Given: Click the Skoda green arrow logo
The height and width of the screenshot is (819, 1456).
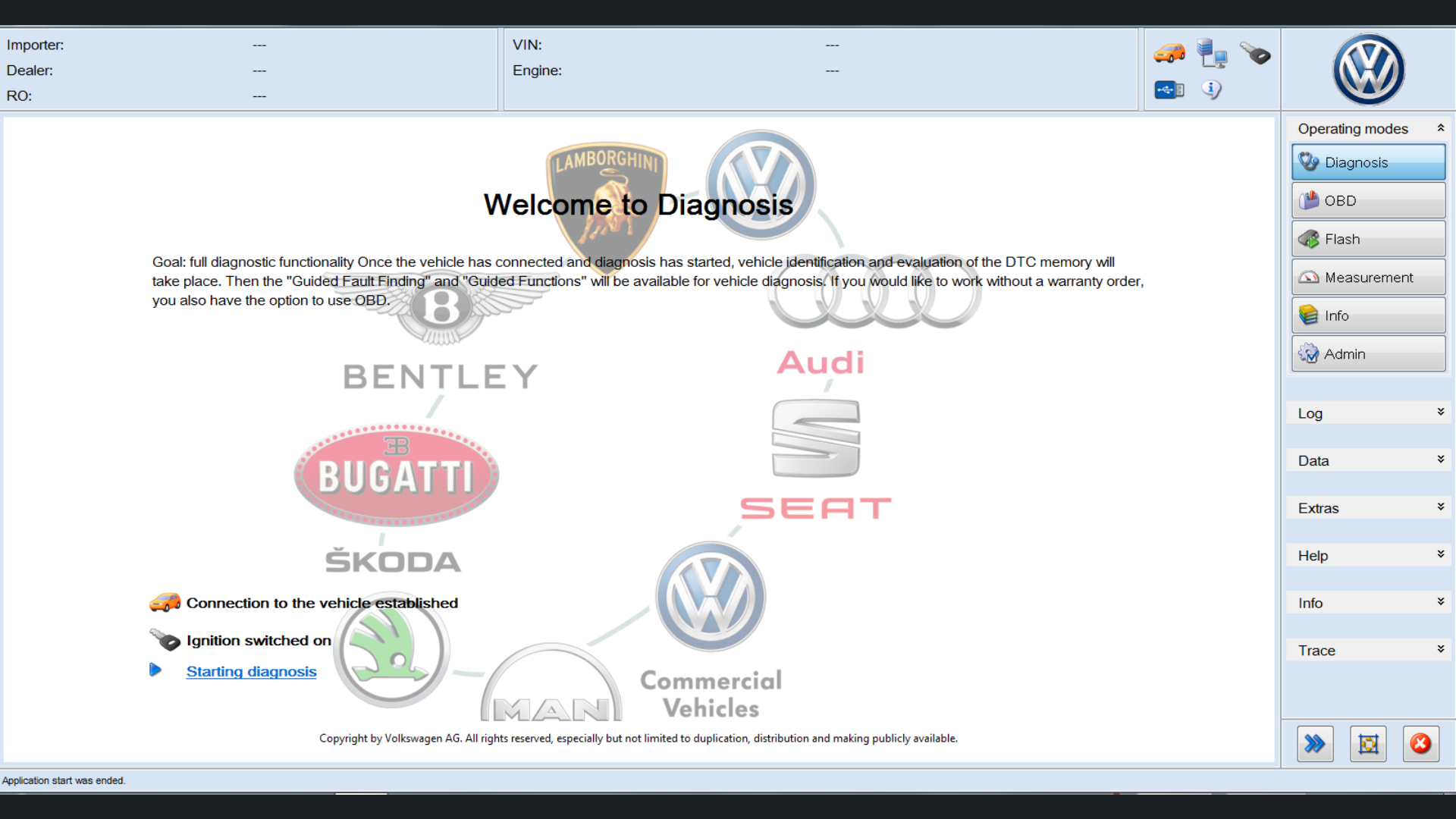Looking at the screenshot, I should tap(391, 651).
